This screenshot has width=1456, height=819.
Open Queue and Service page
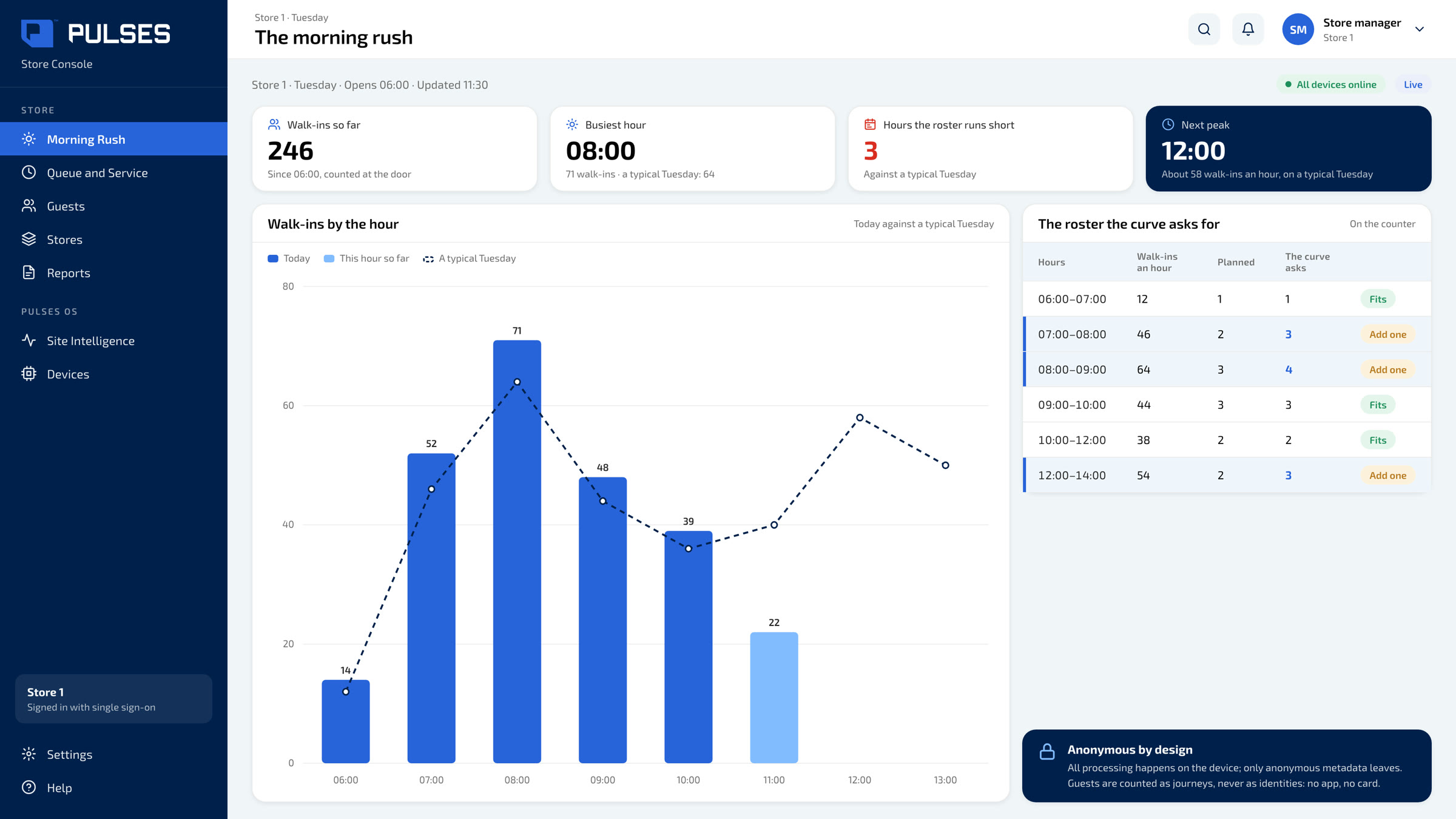point(113,172)
